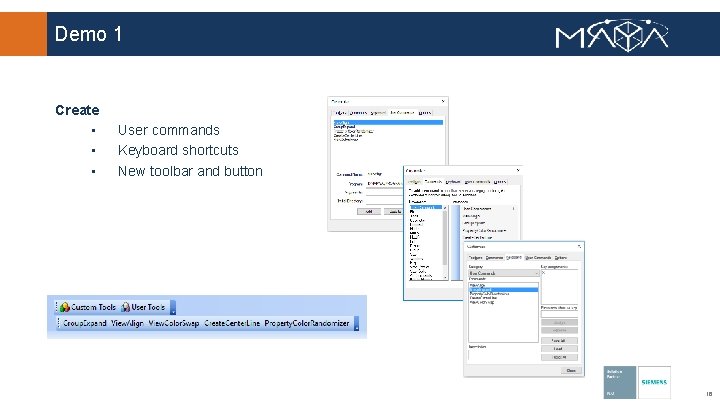The height and width of the screenshot is (405, 720).
Task: Expand Category dropdown in Keyboard dialog
Action: (504, 273)
